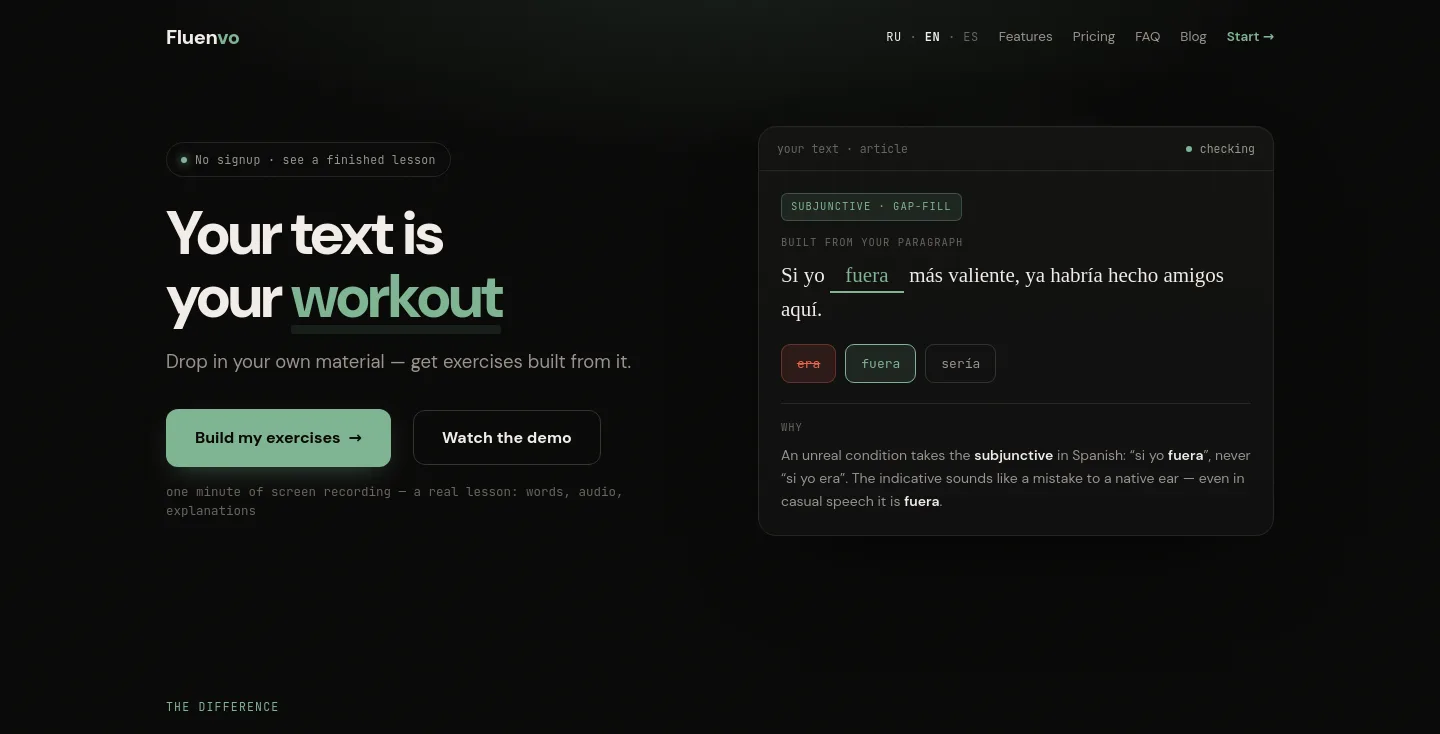Choose the 'era' answer option
The height and width of the screenshot is (734, 1440).
[808, 364]
